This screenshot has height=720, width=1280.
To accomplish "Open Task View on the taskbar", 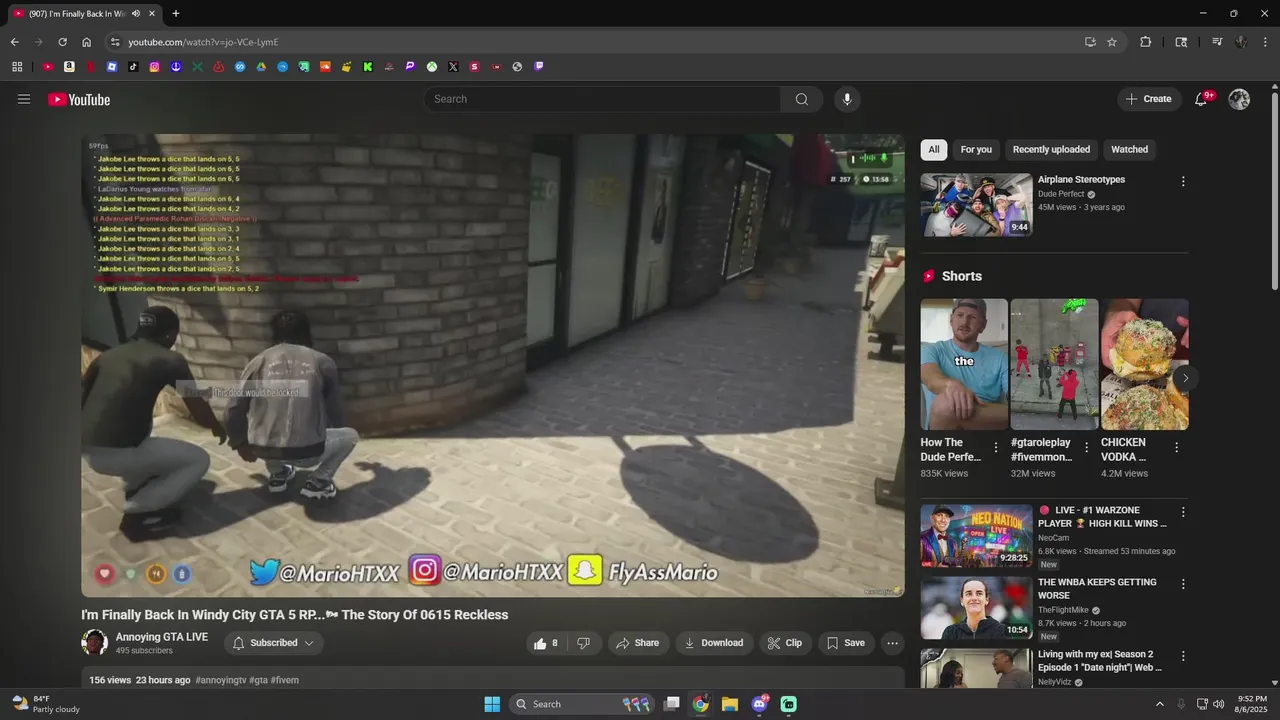I will (x=672, y=704).
